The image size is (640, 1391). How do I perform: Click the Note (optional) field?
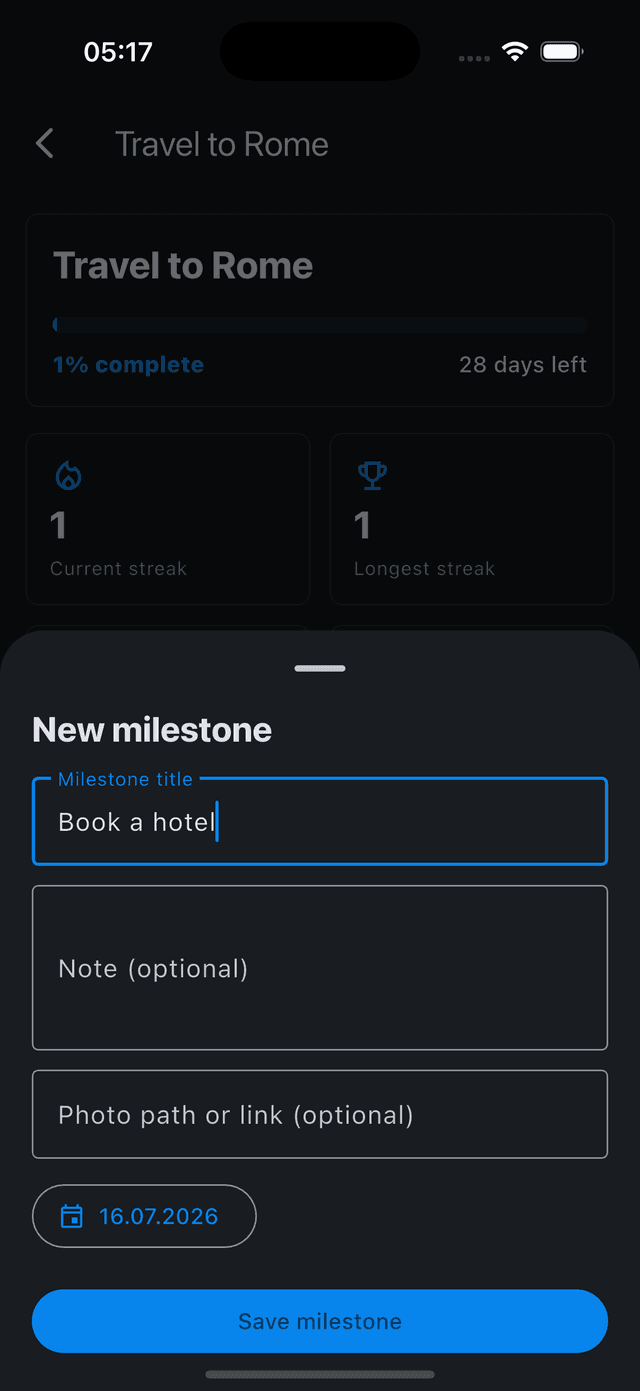[320, 968]
